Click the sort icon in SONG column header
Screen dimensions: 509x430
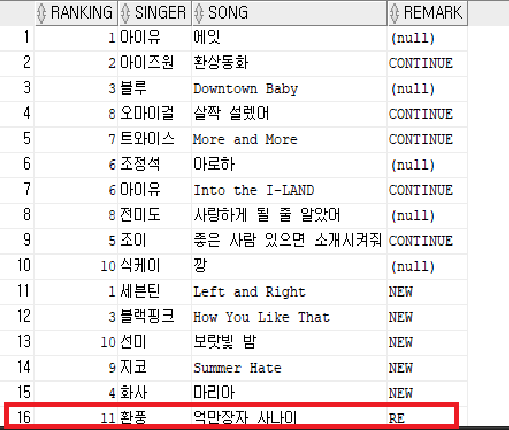coord(199,13)
